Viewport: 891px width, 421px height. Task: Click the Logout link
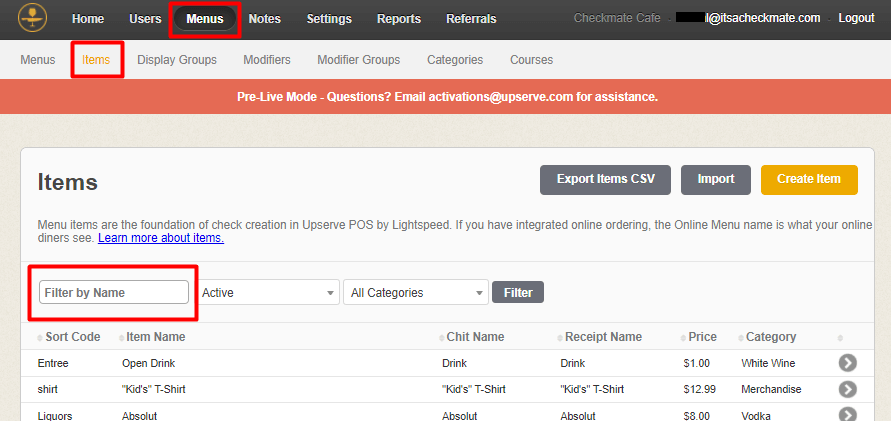click(856, 19)
